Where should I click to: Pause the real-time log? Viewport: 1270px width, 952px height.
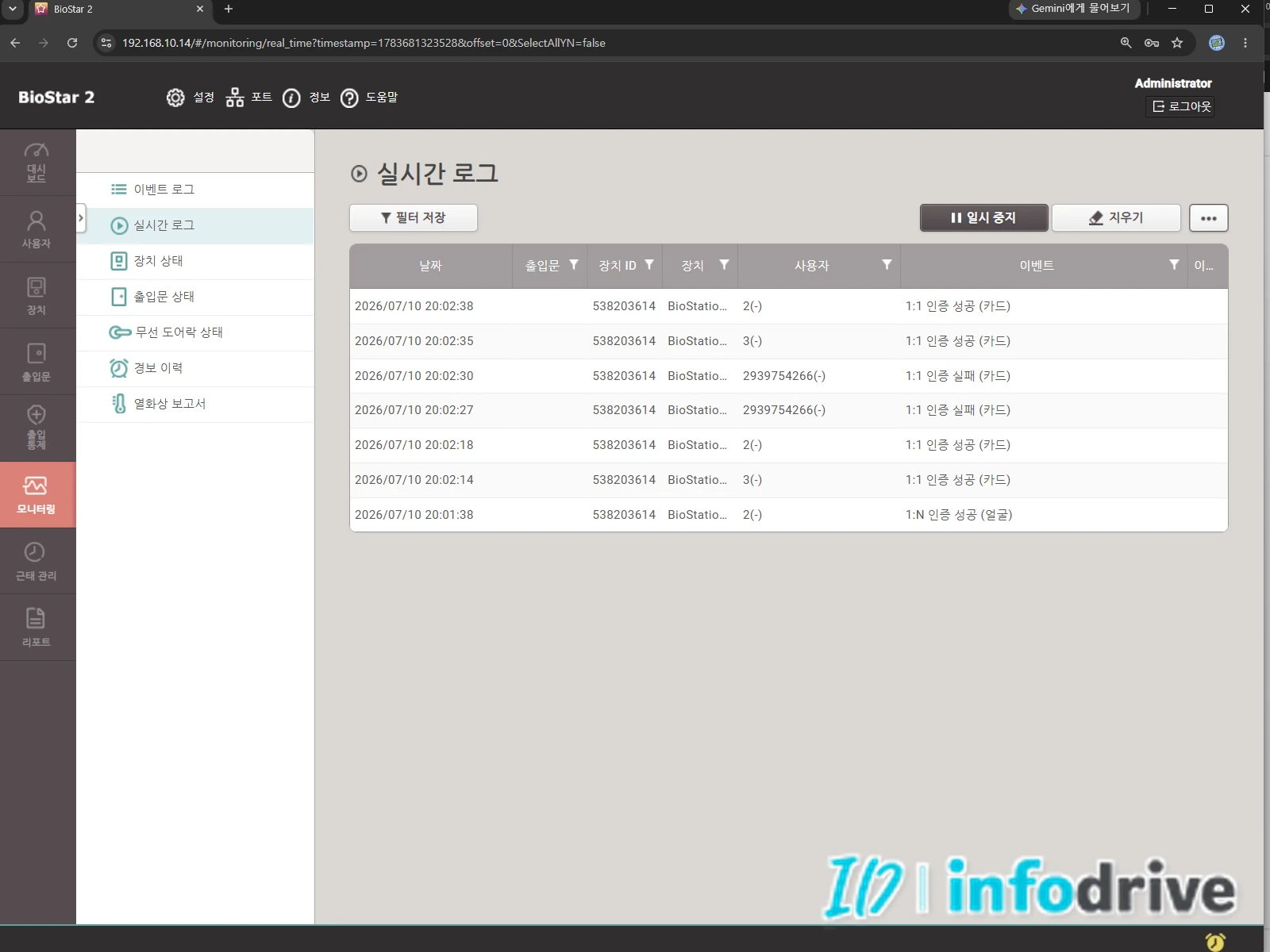pyautogui.click(x=983, y=218)
